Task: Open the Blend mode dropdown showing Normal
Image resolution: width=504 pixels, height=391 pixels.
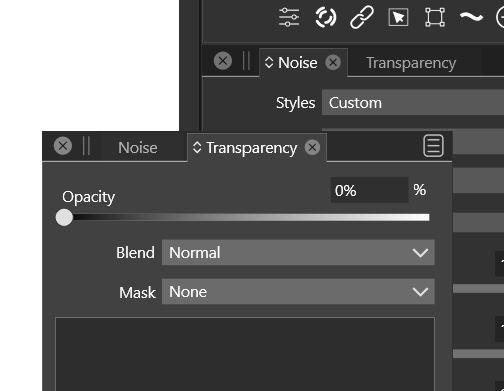Action: pyautogui.click(x=298, y=253)
